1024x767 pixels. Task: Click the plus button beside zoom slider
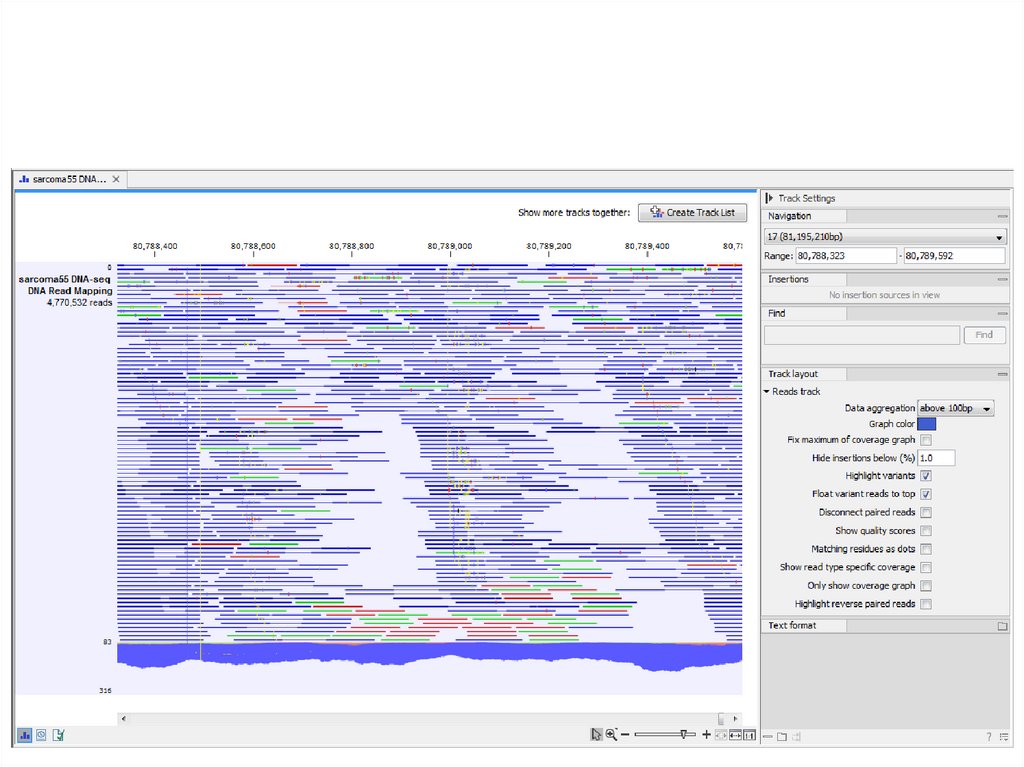(706, 735)
